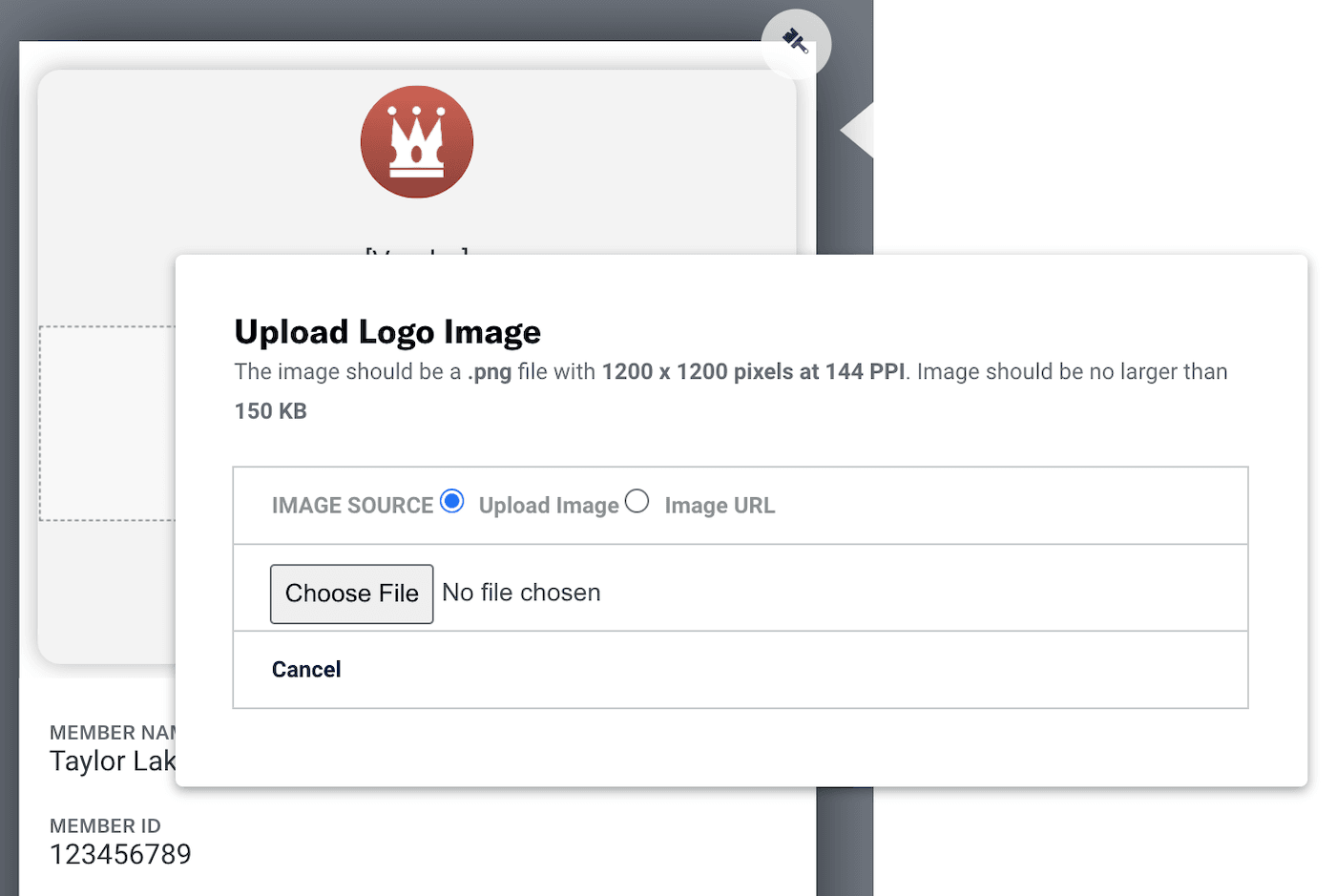The height and width of the screenshot is (896, 1336).
Task: Click the paint roller customize icon
Action: click(x=796, y=43)
